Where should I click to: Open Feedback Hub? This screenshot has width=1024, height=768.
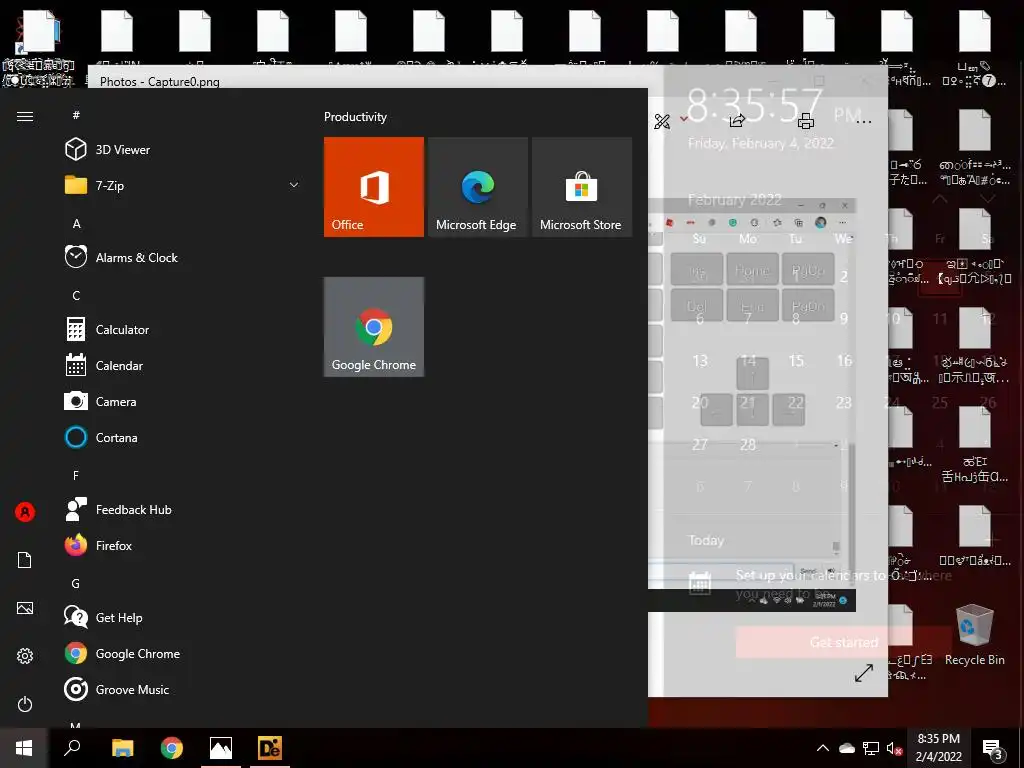tap(133, 509)
